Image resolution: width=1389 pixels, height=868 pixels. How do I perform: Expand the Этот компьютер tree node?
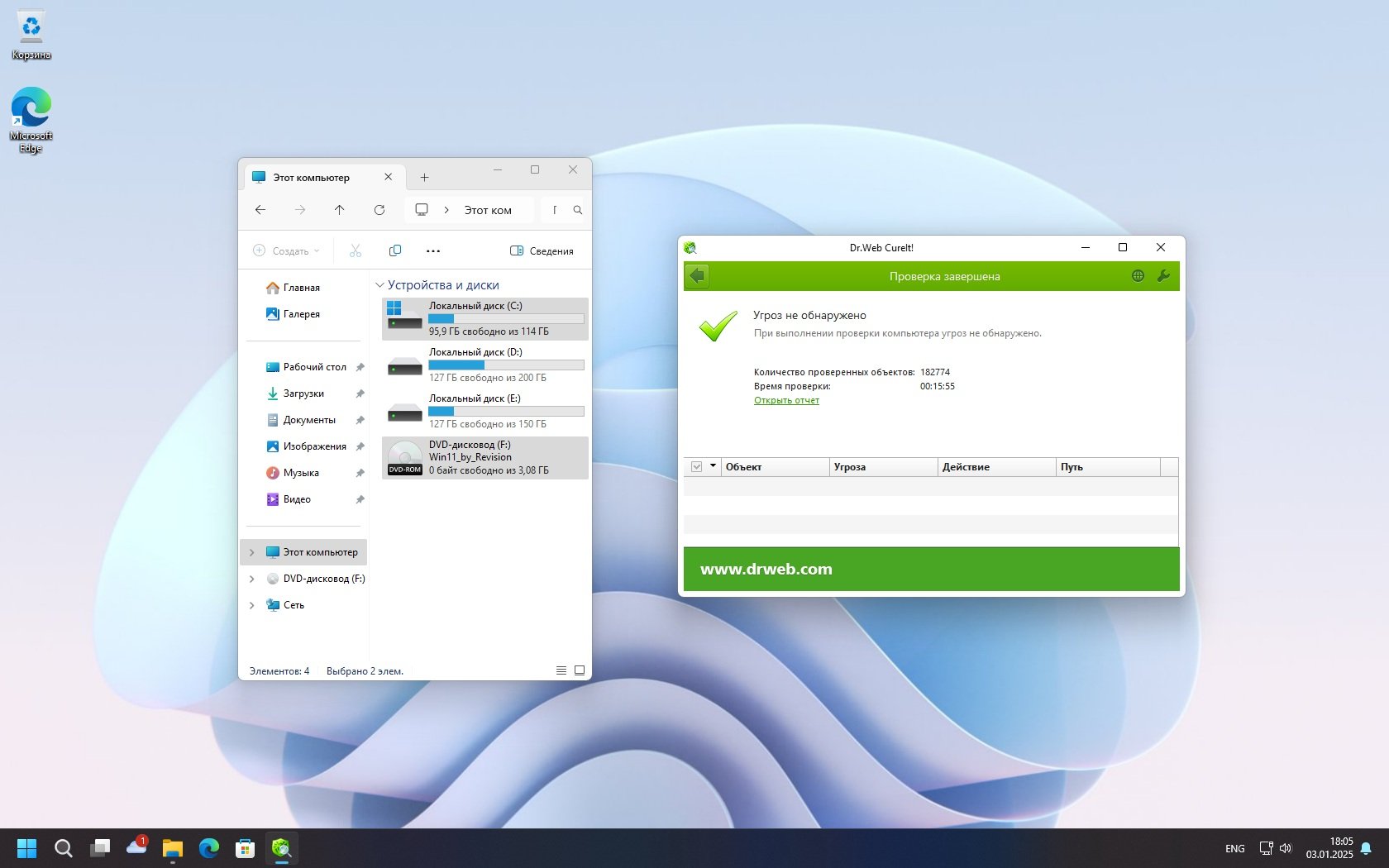[252, 552]
